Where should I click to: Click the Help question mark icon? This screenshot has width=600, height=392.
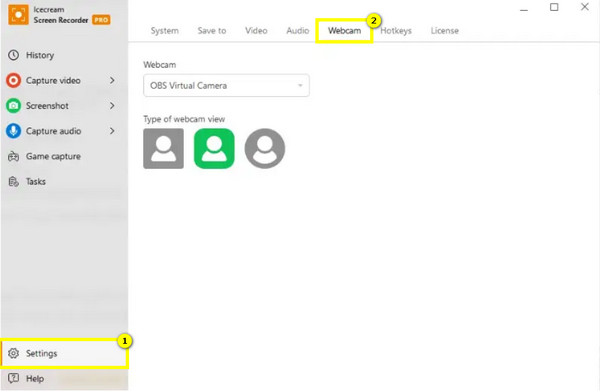(13, 379)
